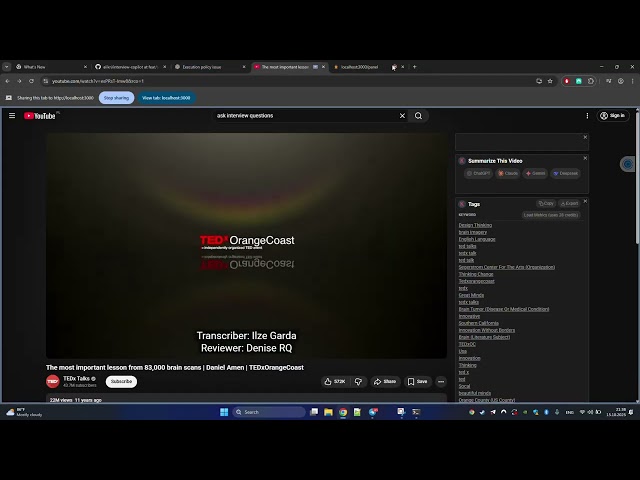Open more actions ellipsis under video
640x480 pixels.
pyautogui.click(x=441, y=382)
